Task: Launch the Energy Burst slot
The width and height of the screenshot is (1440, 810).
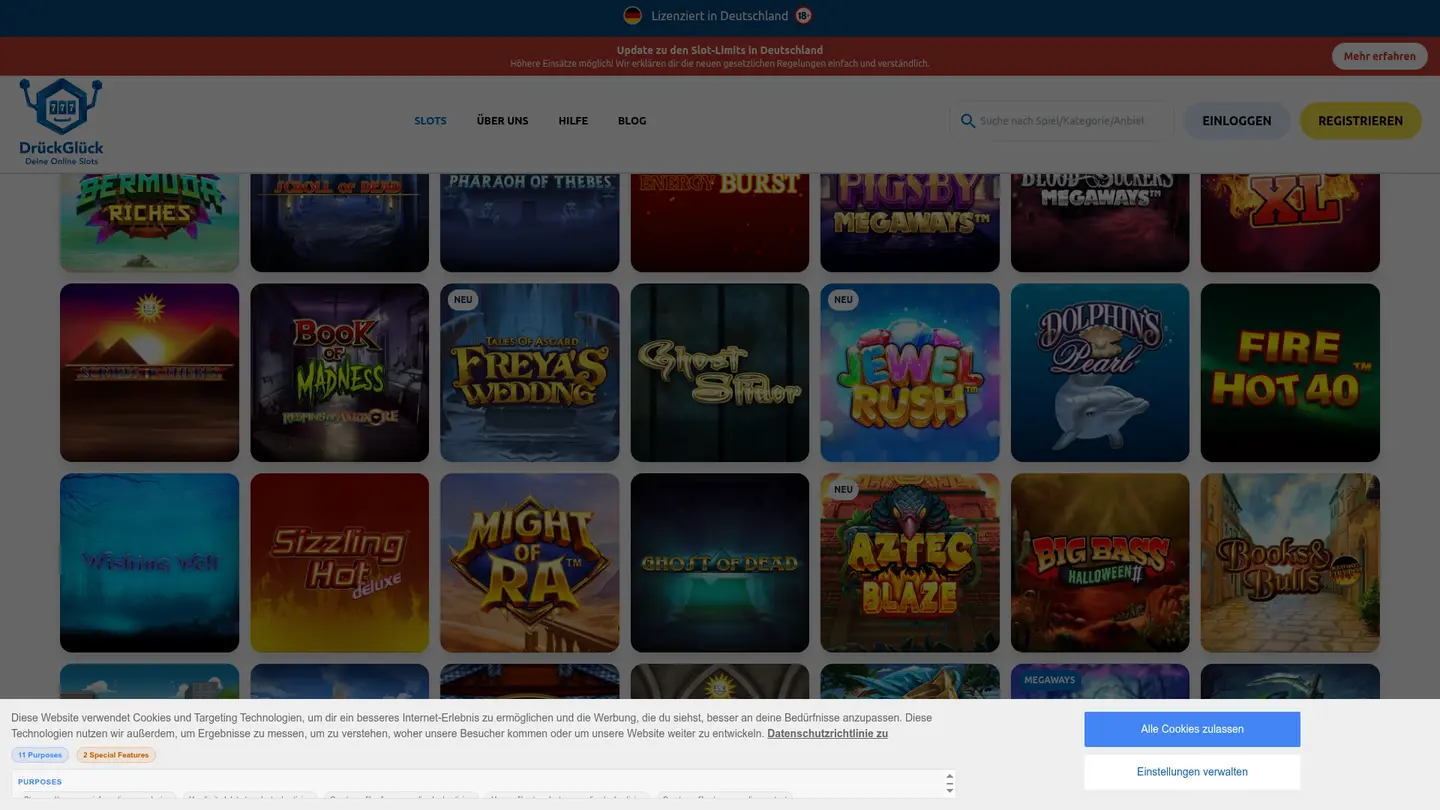Action: click(x=720, y=221)
